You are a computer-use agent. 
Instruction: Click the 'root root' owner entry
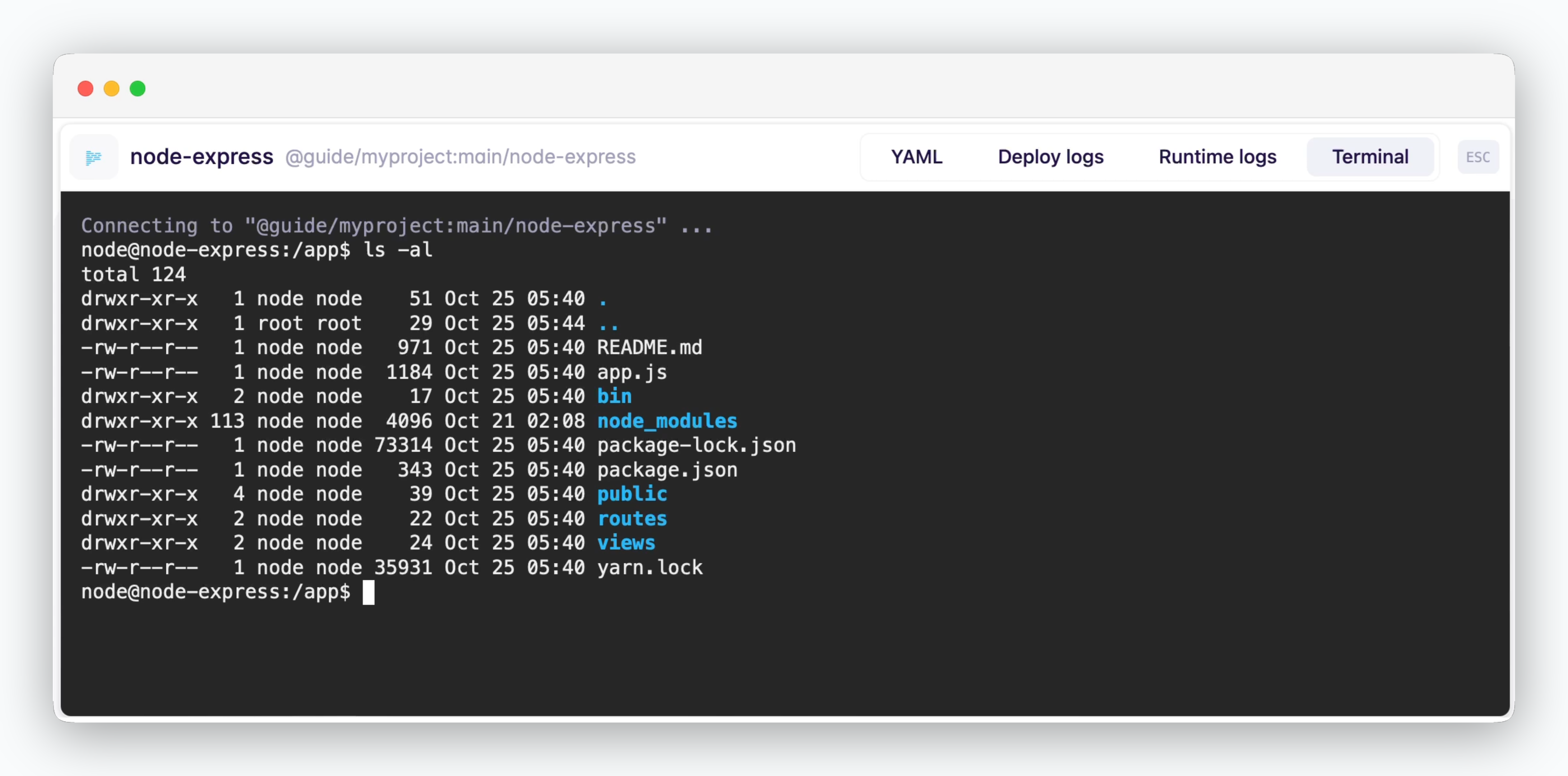click(x=310, y=324)
